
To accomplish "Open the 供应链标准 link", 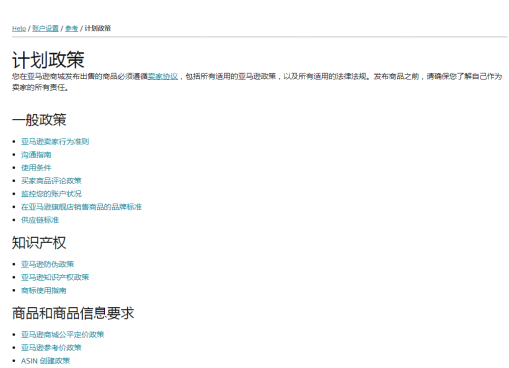I will (x=40, y=220).
